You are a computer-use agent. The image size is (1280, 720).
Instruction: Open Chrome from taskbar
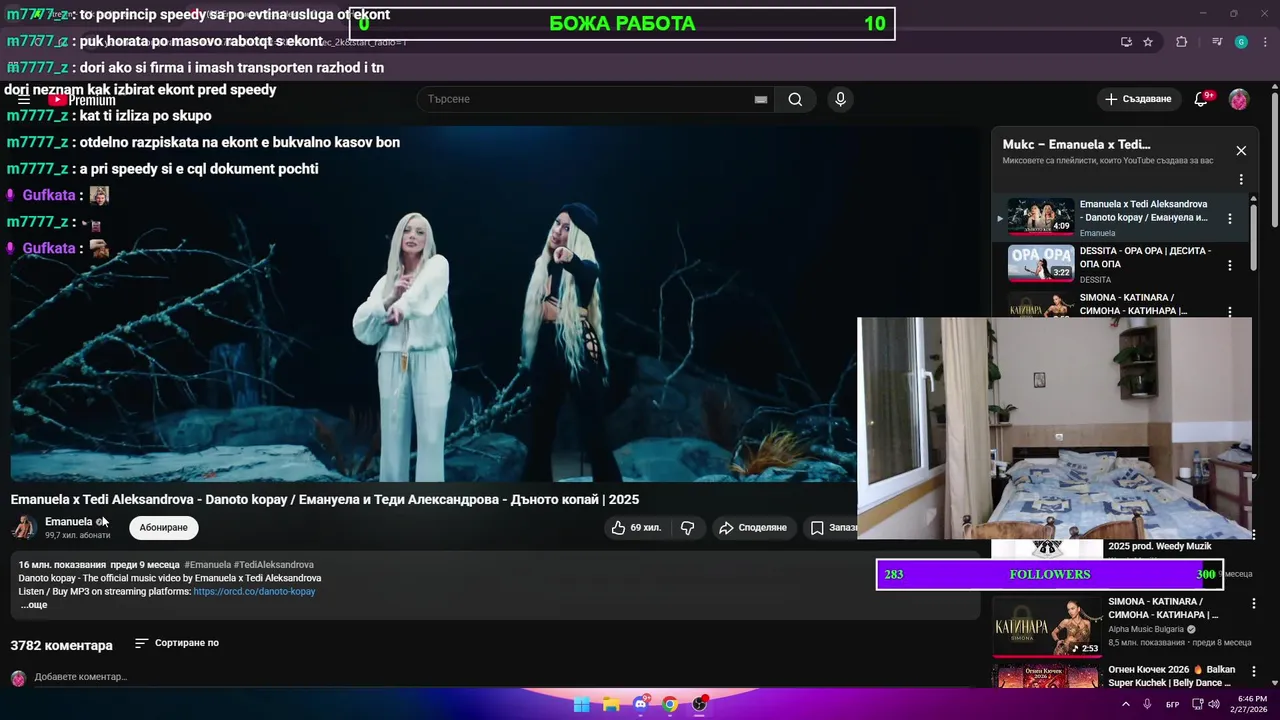pos(670,704)
